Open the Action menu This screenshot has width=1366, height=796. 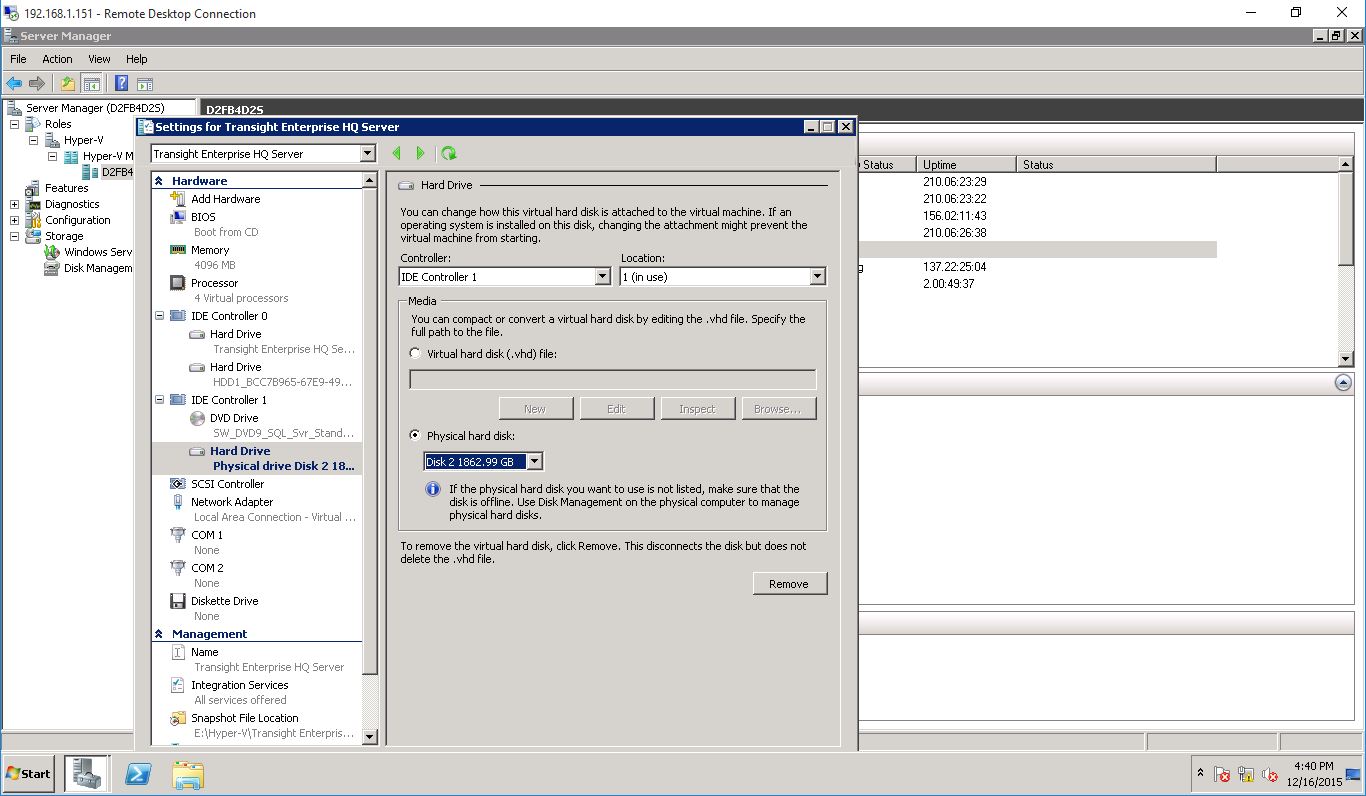click(x=57, y=59)
